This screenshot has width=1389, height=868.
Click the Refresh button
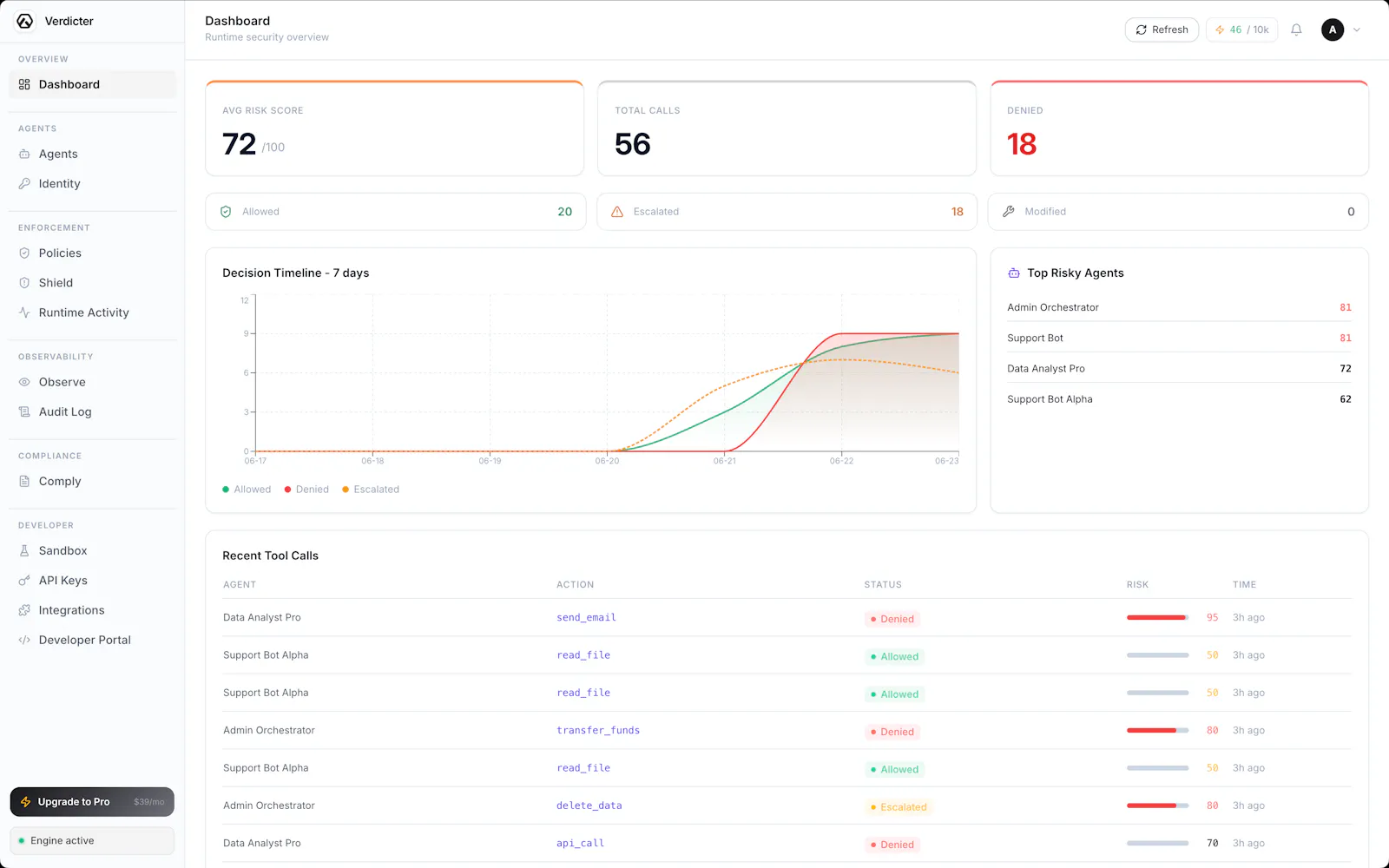[1162, 30]
